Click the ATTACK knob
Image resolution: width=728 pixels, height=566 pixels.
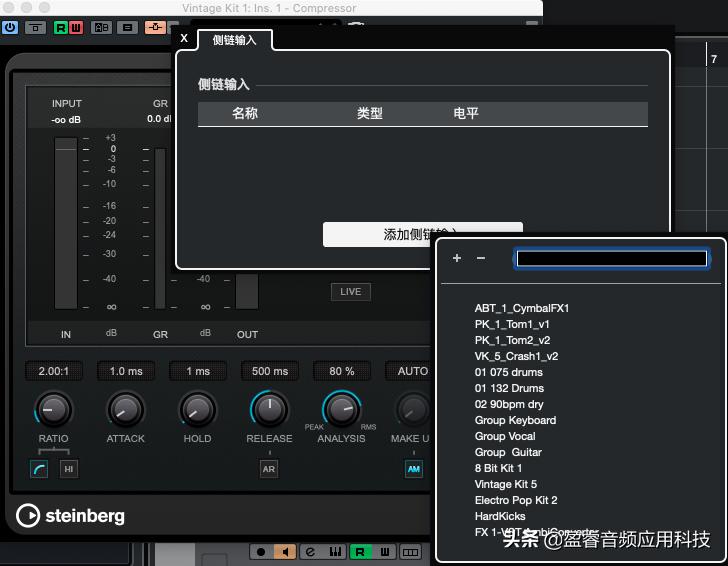(125, 409)
